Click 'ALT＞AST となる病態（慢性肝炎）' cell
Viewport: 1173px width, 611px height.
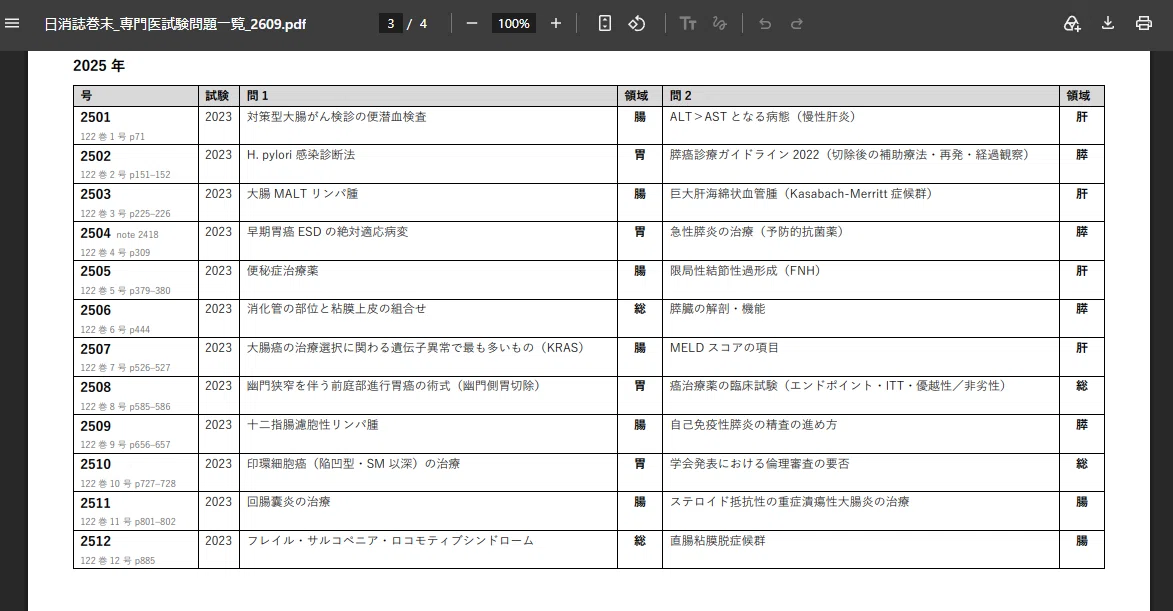762,117
